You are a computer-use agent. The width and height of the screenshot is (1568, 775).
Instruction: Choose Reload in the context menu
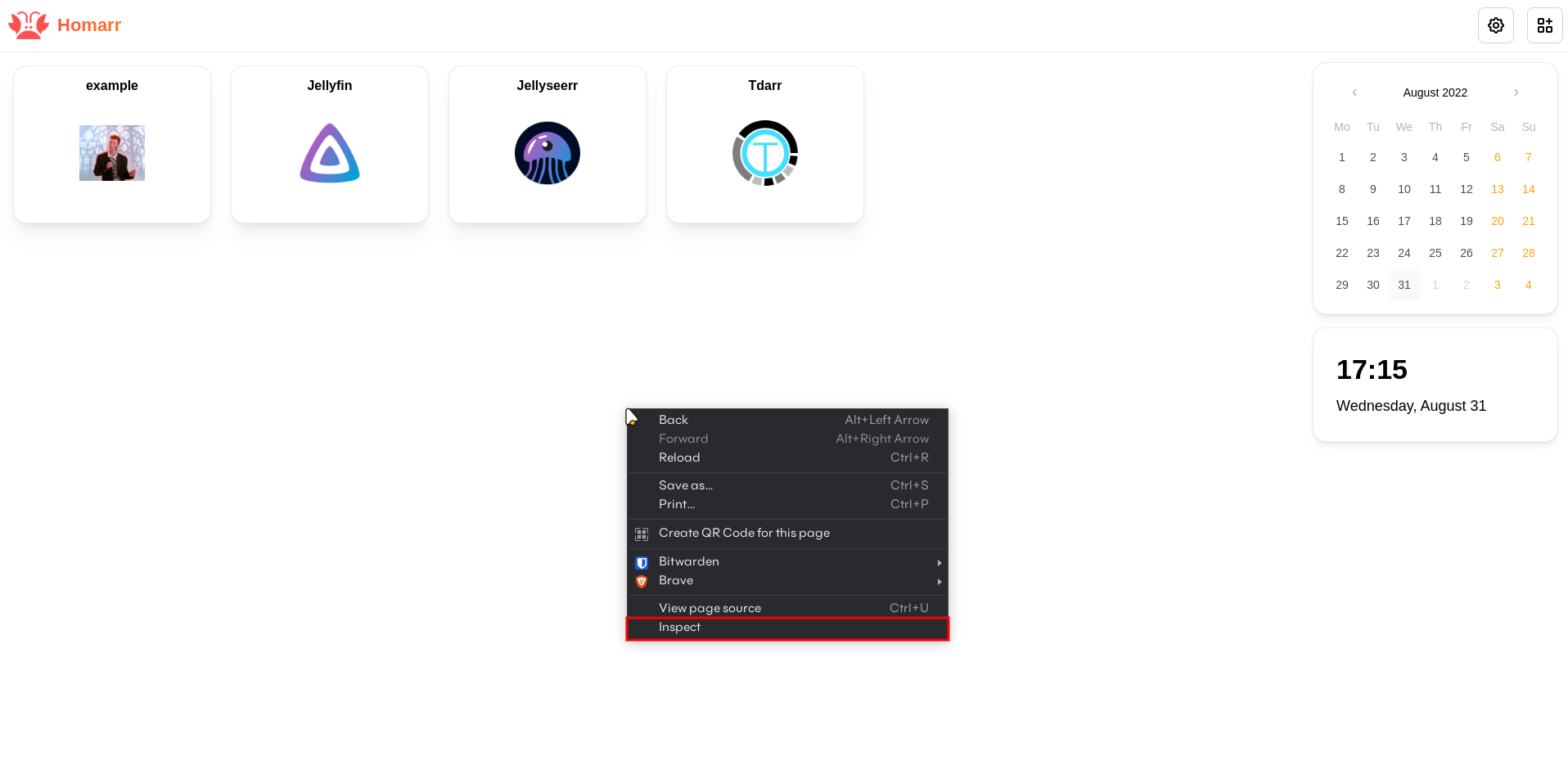coord(787,457)
